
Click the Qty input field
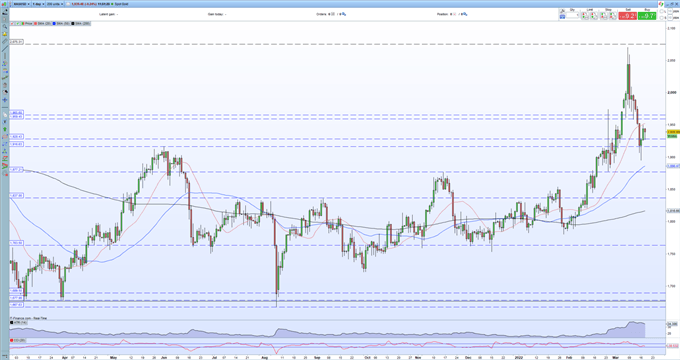572,16
